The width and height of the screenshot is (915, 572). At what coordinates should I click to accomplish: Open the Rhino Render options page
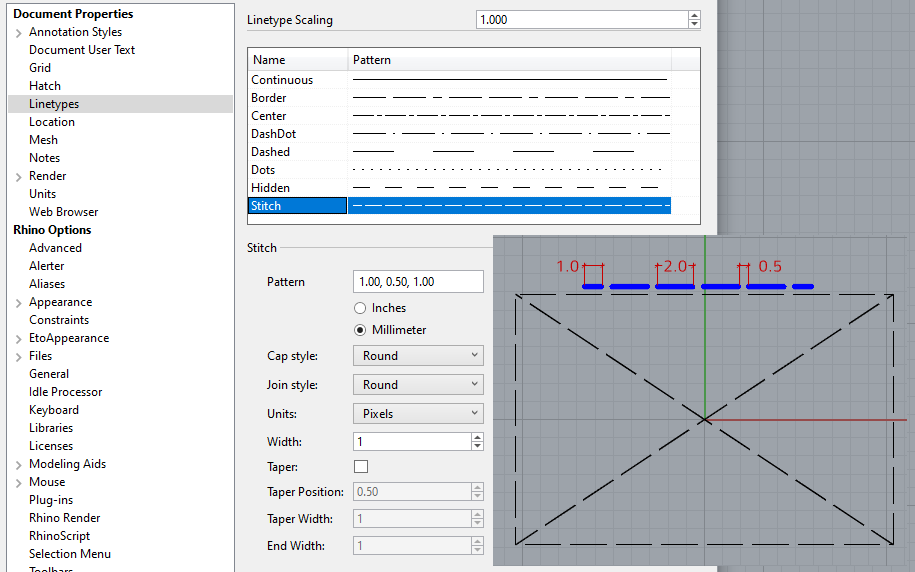pyautogui.click(x=65, y=518)
